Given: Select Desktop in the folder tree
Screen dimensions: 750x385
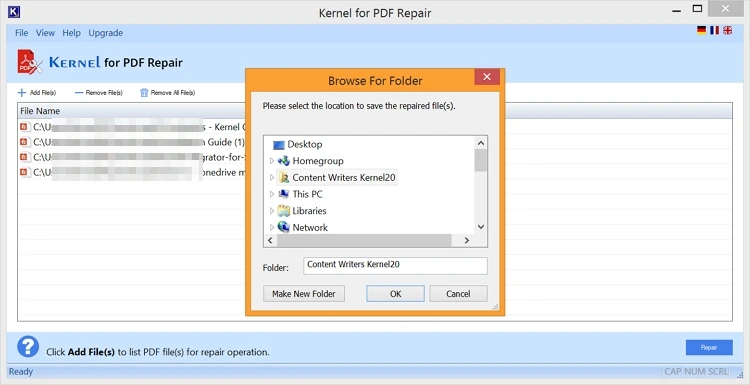Looking at the screenshot, I should 305,144.
